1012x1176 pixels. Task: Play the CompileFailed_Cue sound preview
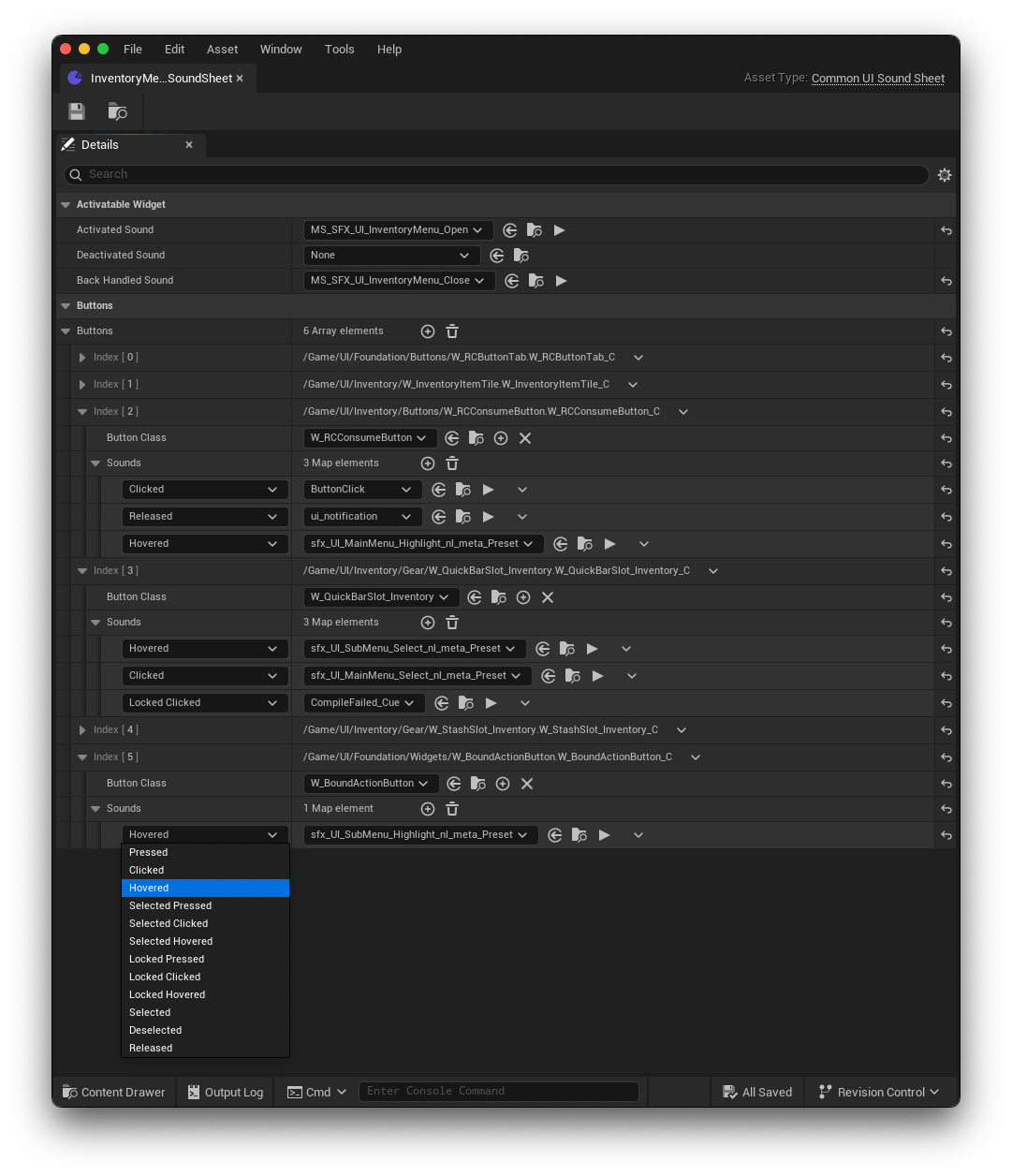[491, 703]
